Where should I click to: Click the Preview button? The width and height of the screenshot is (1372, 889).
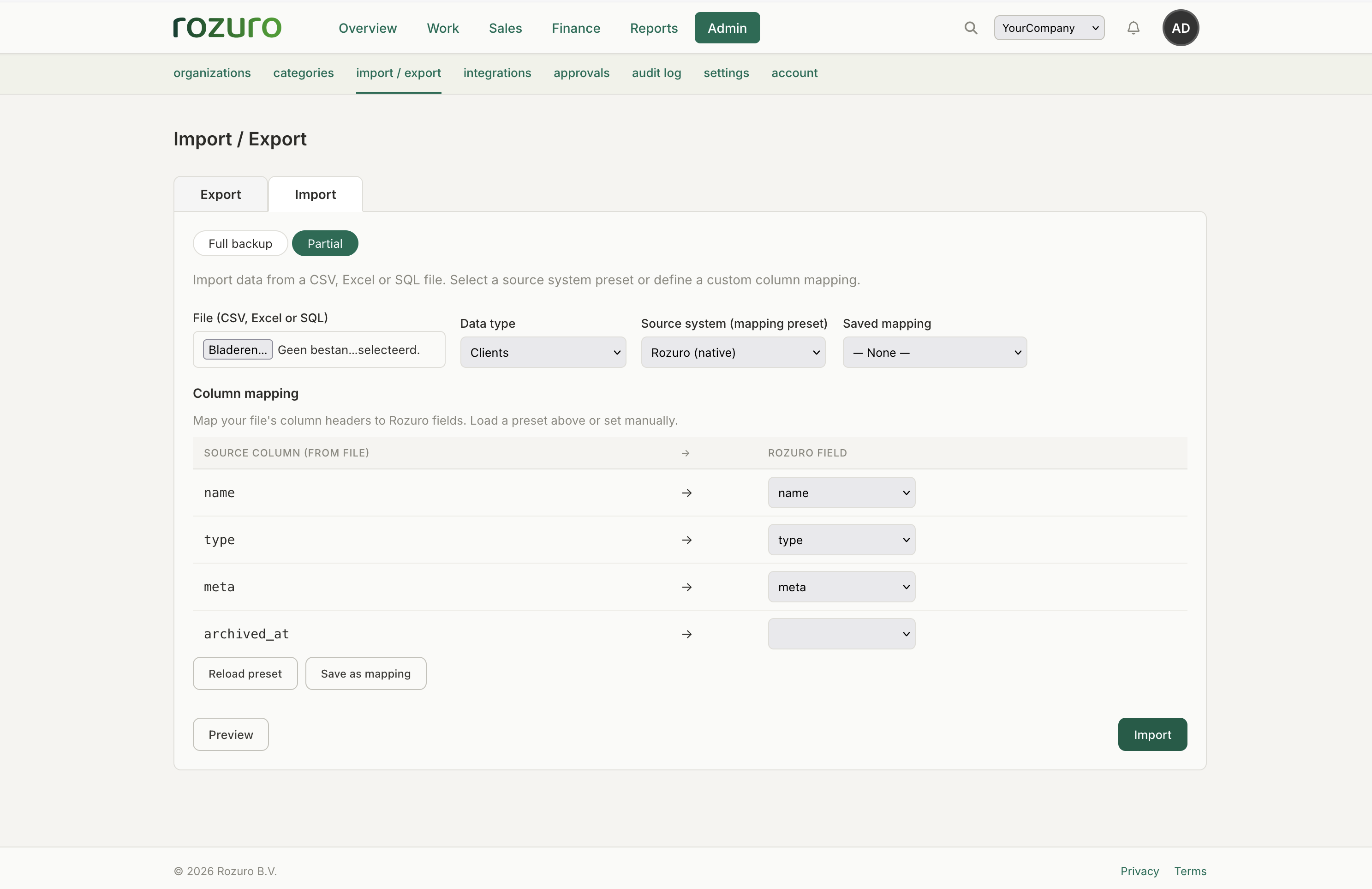[231, 734]
